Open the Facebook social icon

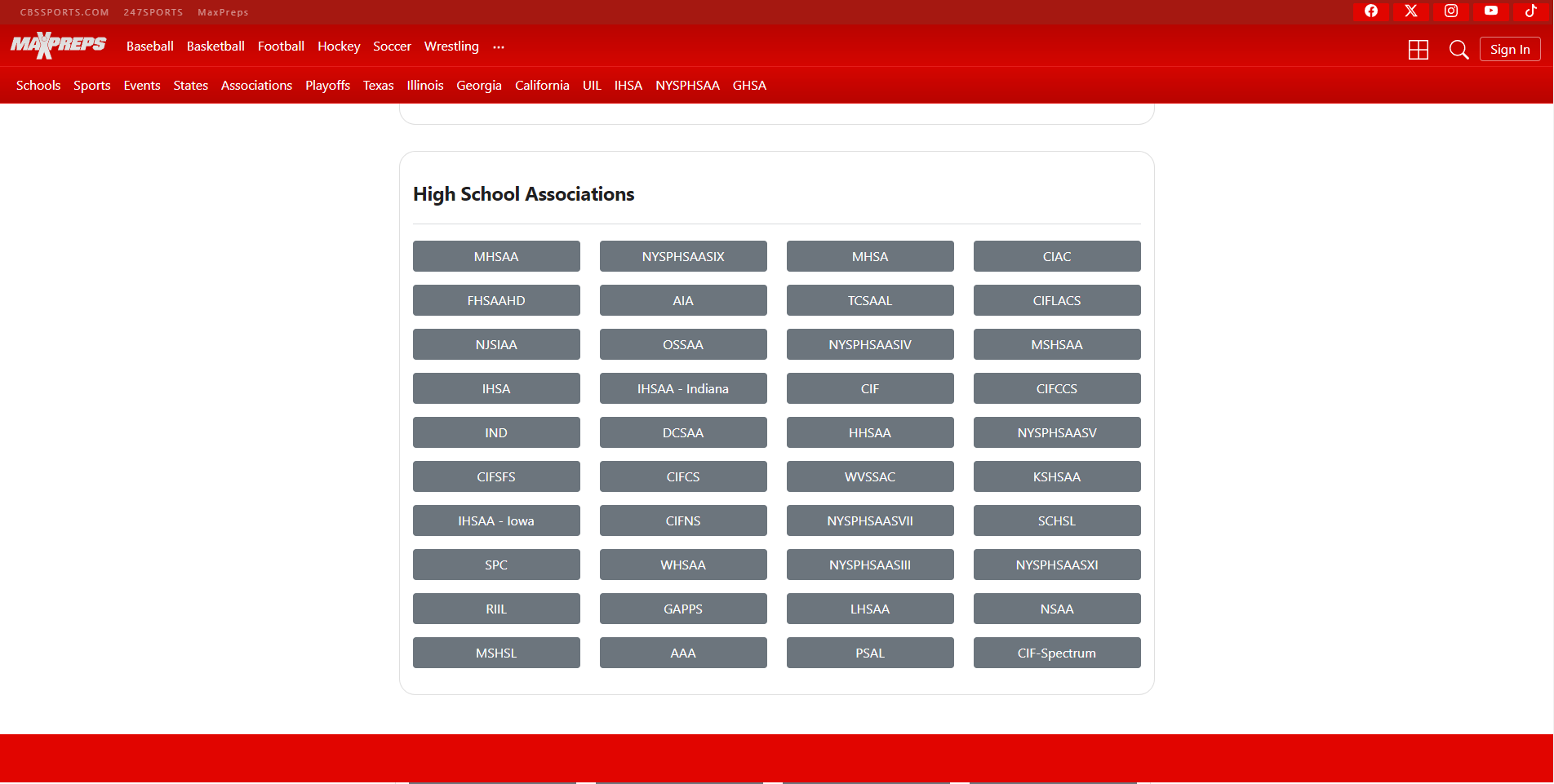pyautogui.click(x=1371, y=11)
